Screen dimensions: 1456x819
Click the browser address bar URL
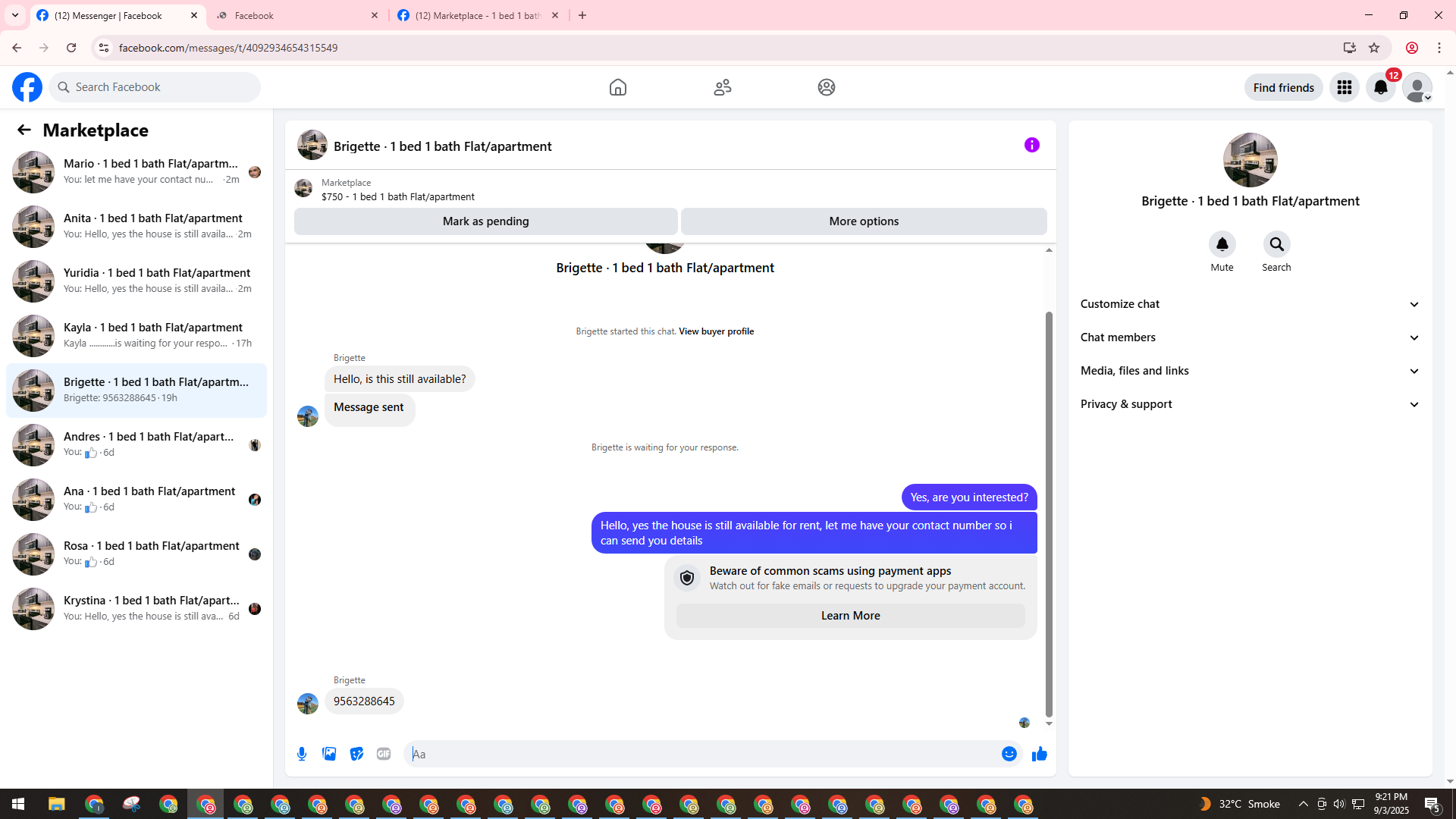[228, 48]
